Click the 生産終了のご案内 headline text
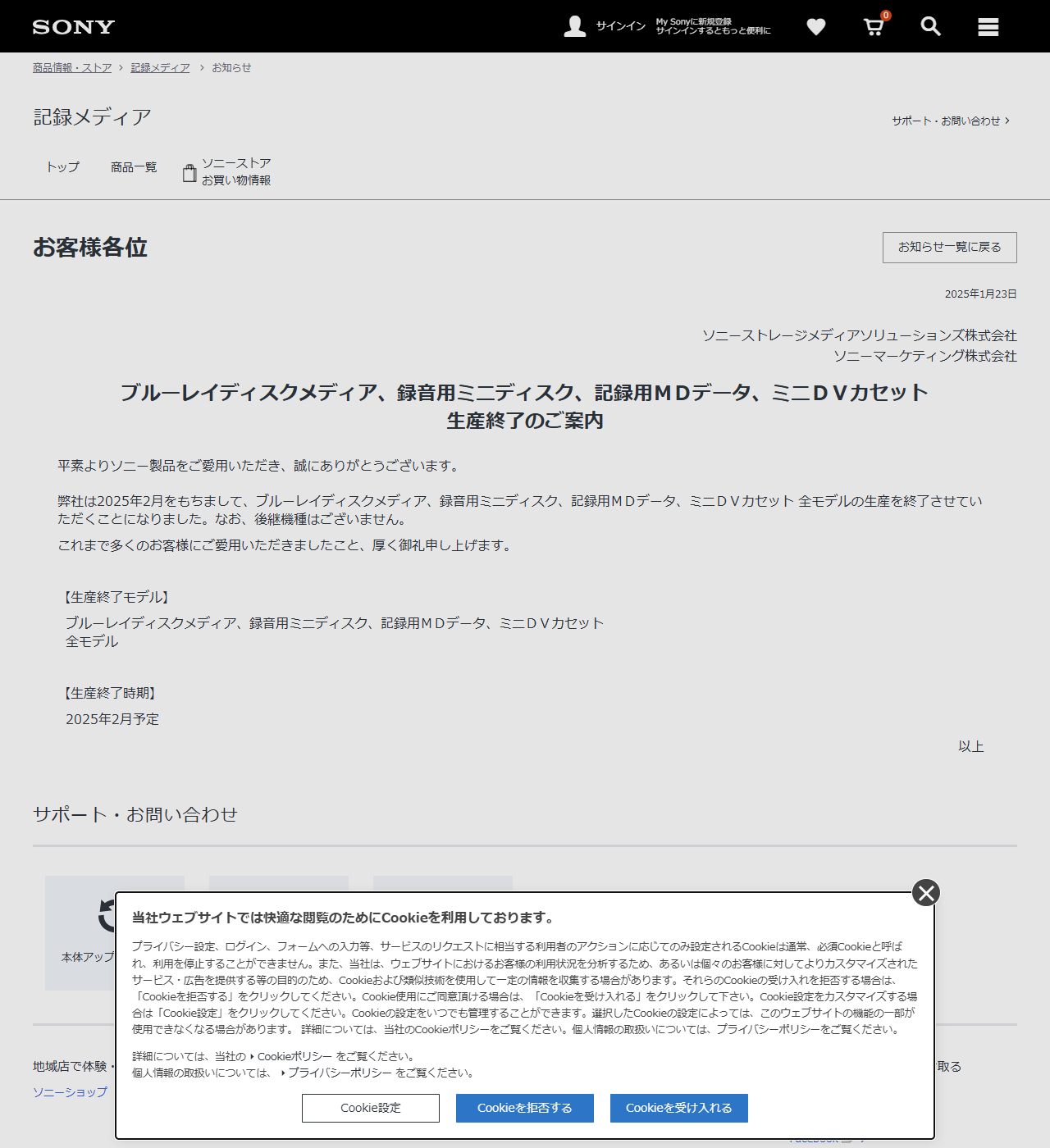This screenshot has height=1148, width=1050. 525,421
